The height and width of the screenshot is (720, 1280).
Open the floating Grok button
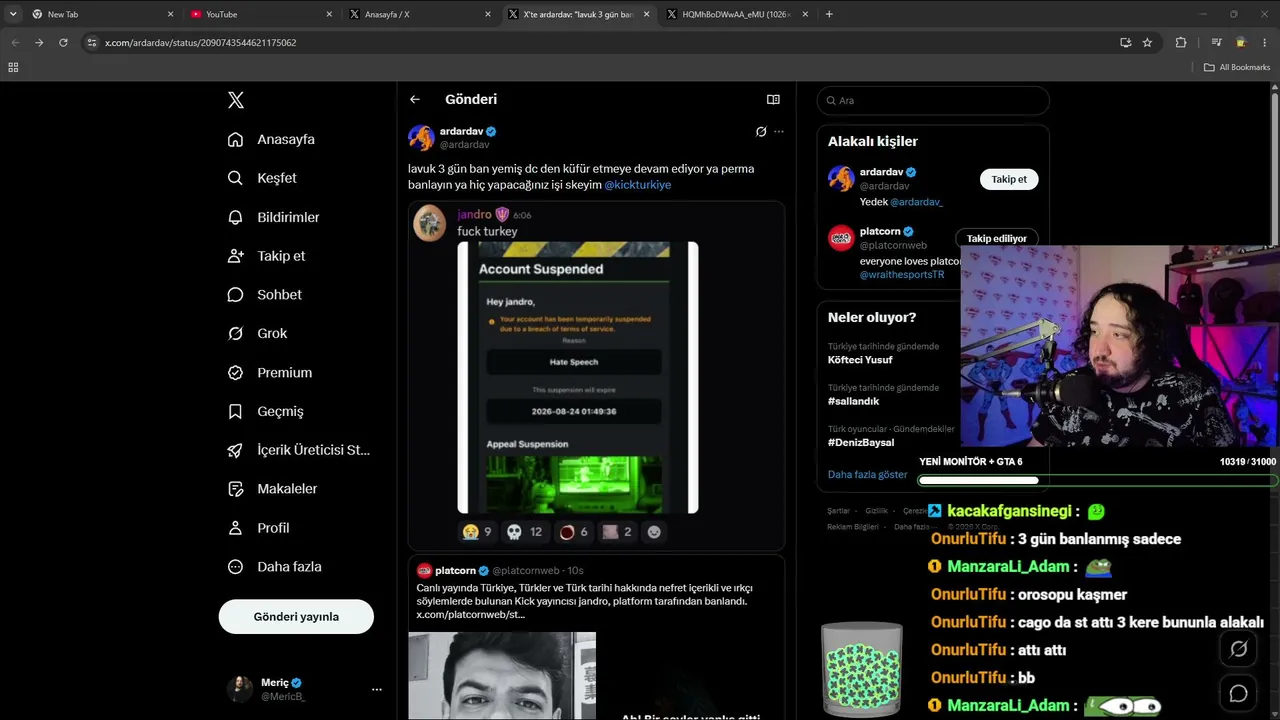1238,649
